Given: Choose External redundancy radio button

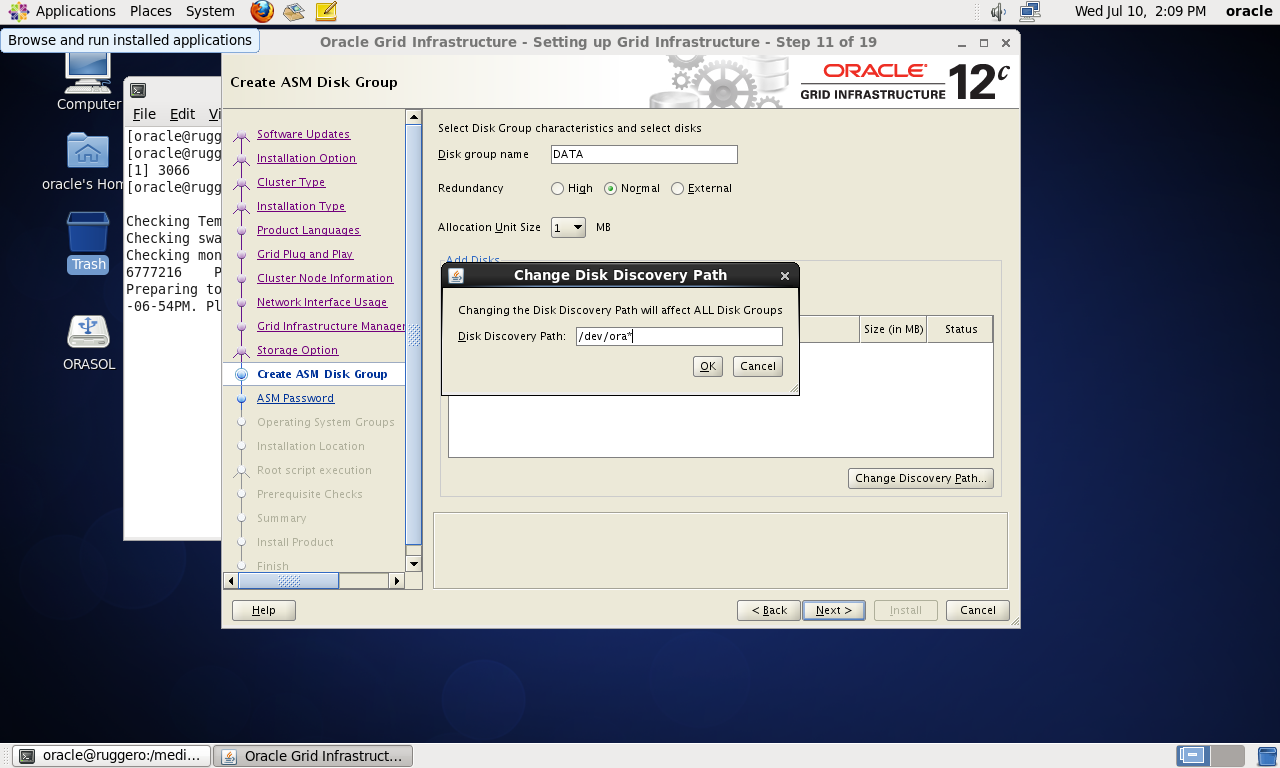Looking at the screenshot, I should (678, 189).
